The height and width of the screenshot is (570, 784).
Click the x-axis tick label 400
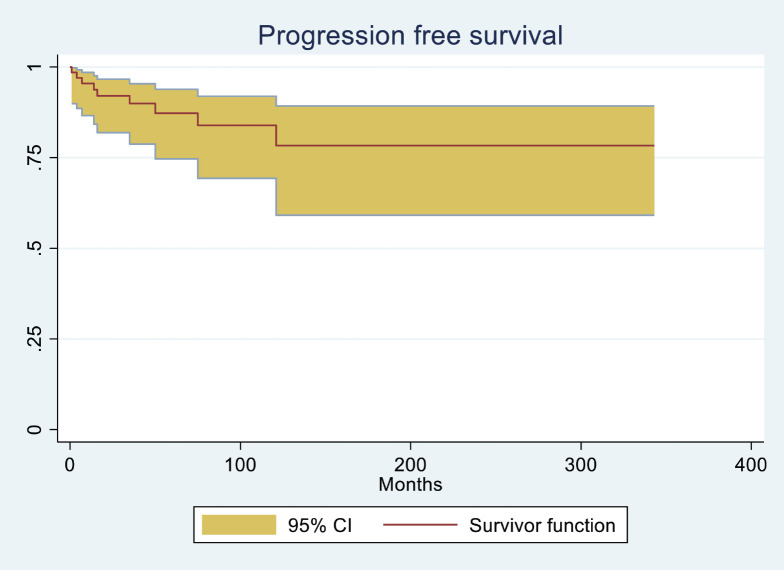750,465
